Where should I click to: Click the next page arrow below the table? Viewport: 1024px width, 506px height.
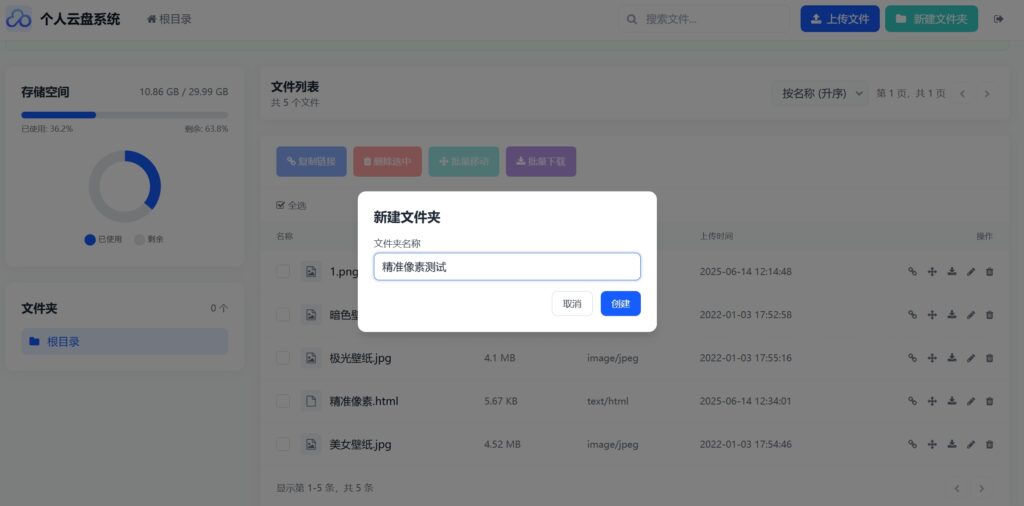click(x=981, y=488)
